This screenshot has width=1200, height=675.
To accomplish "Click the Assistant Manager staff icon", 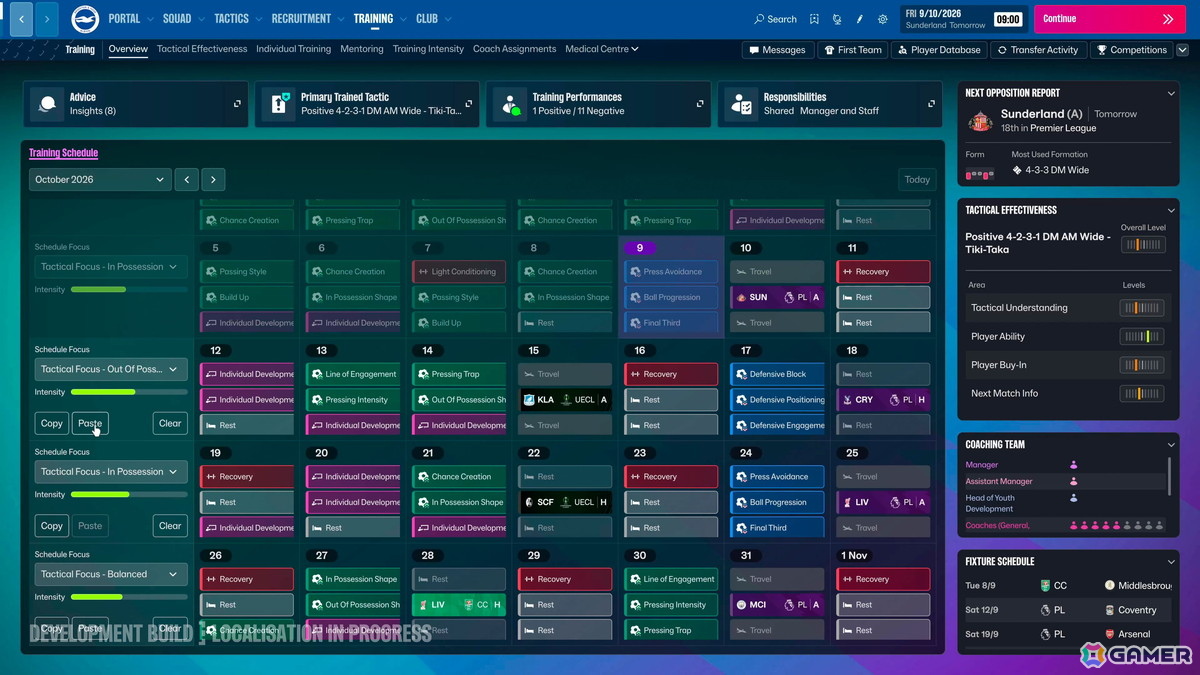I will point(1074,481).
